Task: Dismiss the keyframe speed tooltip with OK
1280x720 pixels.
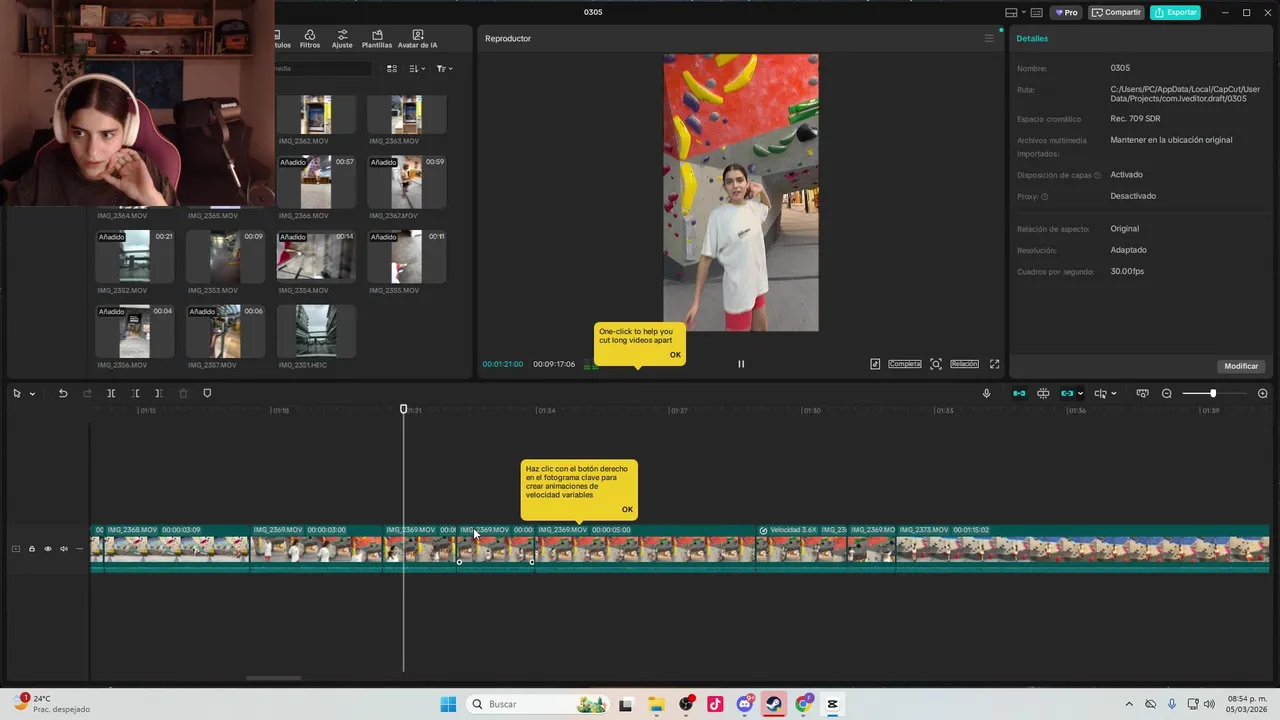Action: point(627,509)
